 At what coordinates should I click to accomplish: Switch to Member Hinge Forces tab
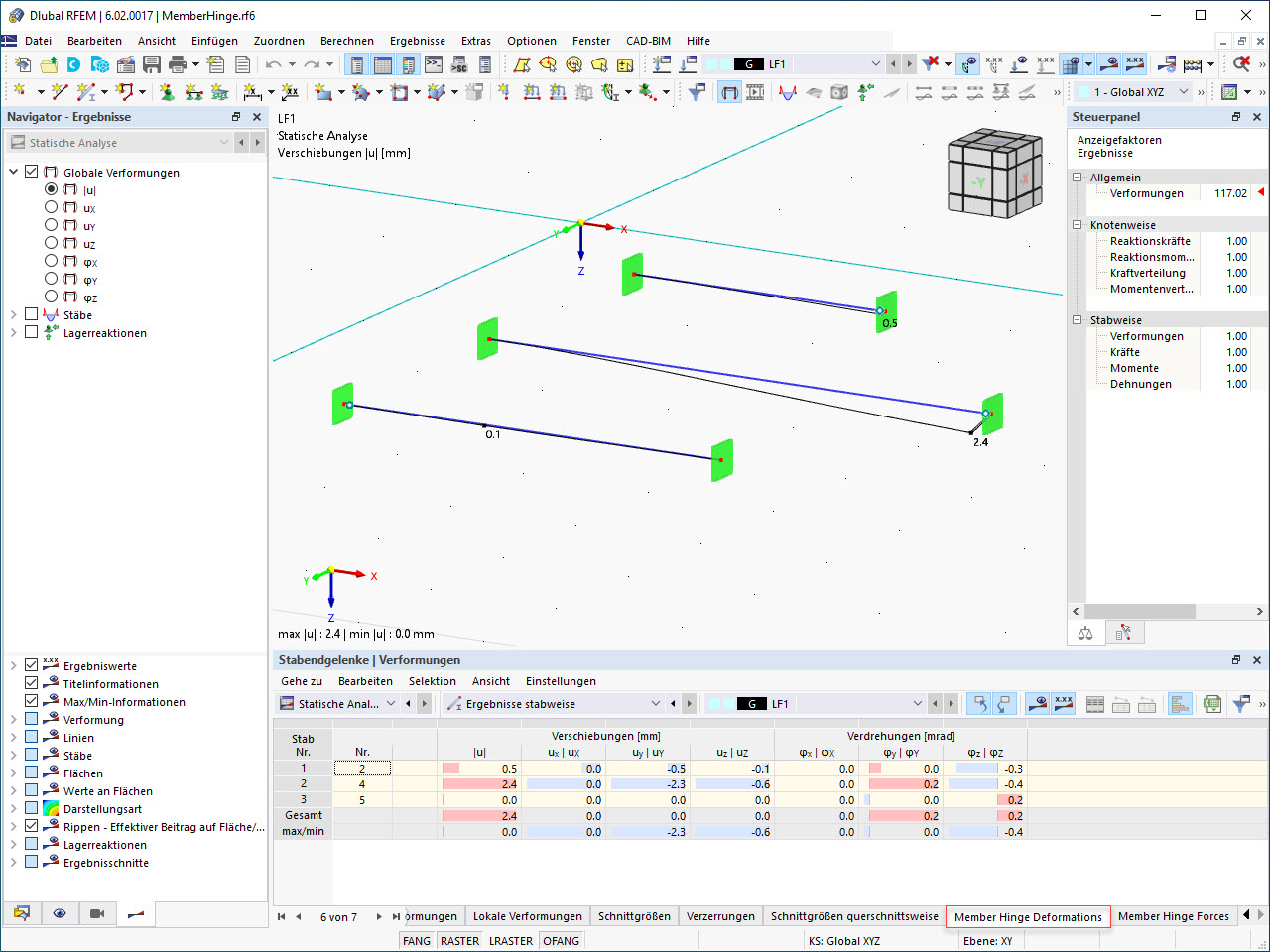click(x=1174, y=916)
